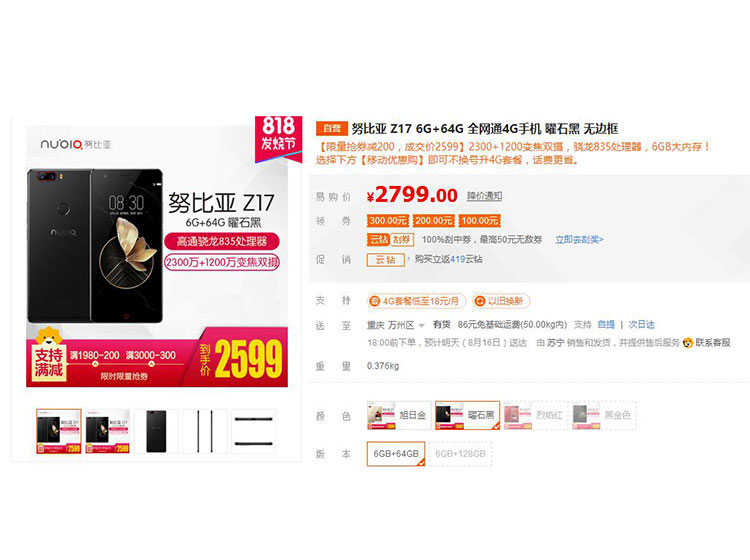Image resolution: width=750 pixels, height=560 pixels.
Task: Open the 以旧换新 trade-in badge
Action: click(501, 301)
